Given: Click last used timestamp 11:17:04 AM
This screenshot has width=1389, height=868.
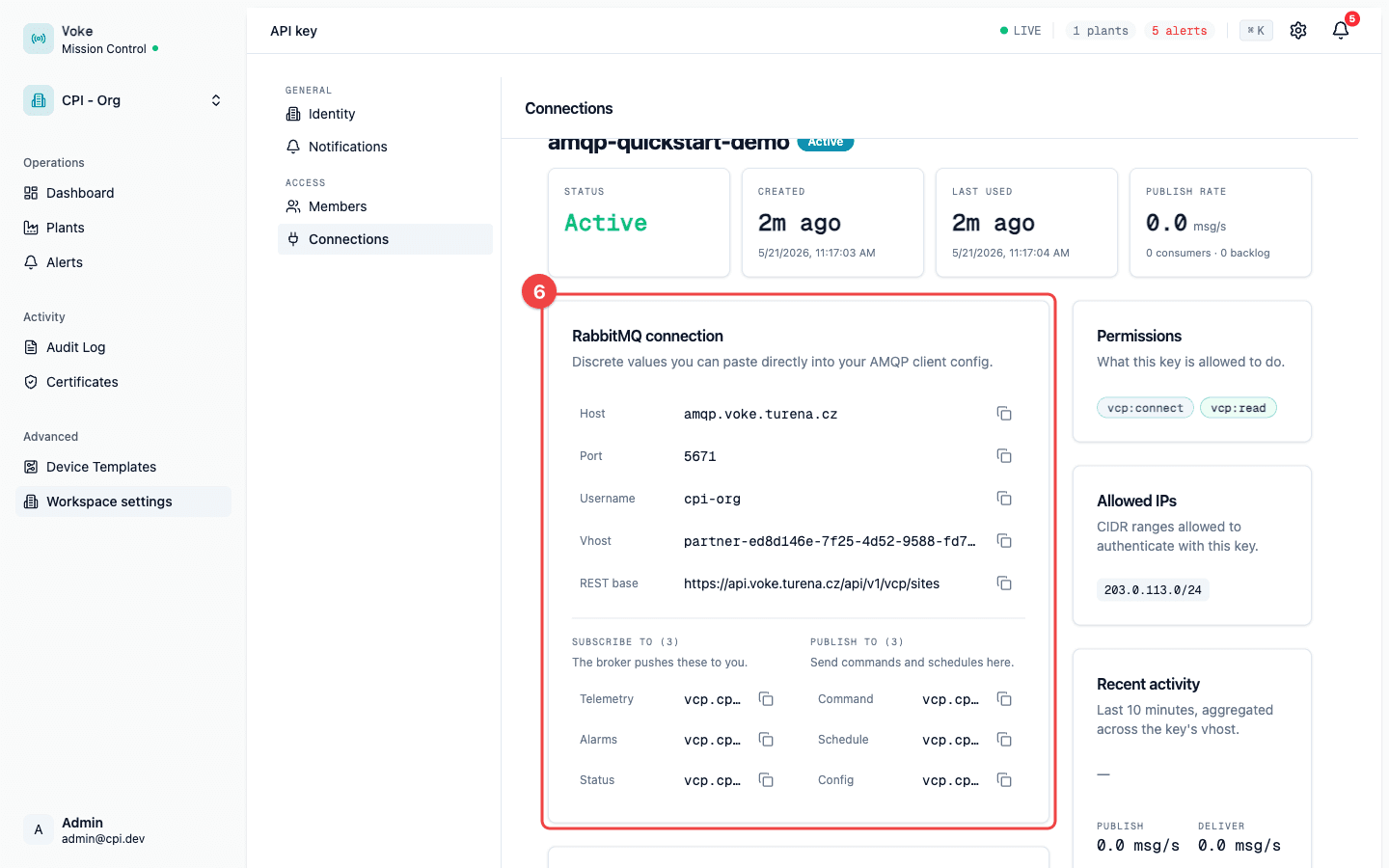Looking at the screenshot, I should point(1011,253).
